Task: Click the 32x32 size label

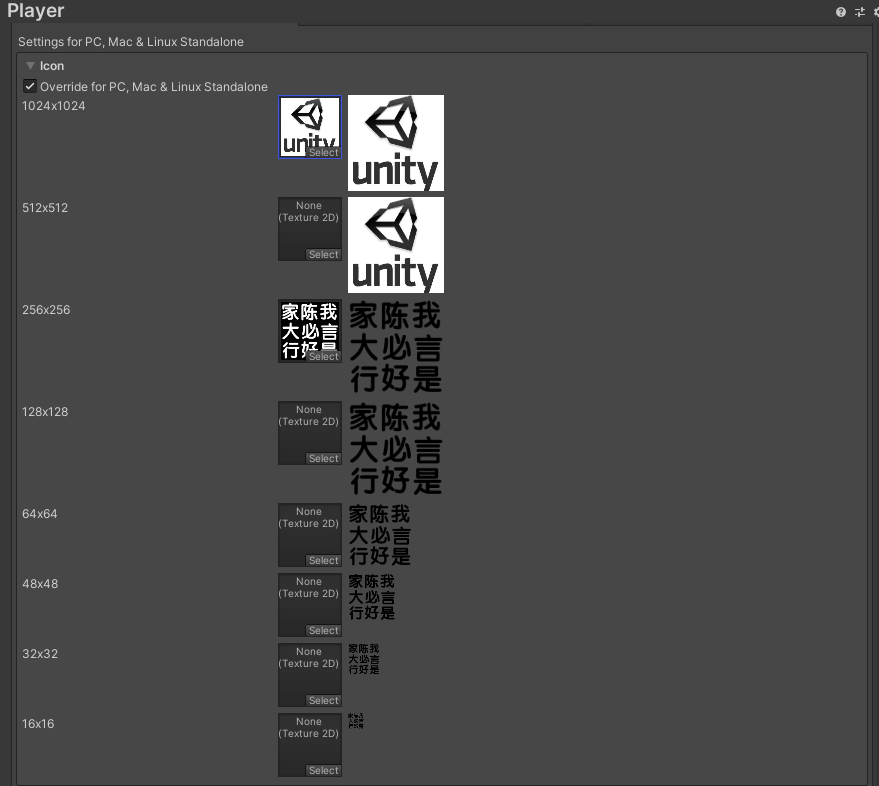Action: 40,654
